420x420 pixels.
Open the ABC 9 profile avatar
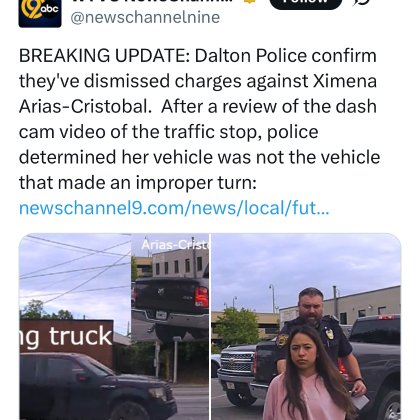40,13
